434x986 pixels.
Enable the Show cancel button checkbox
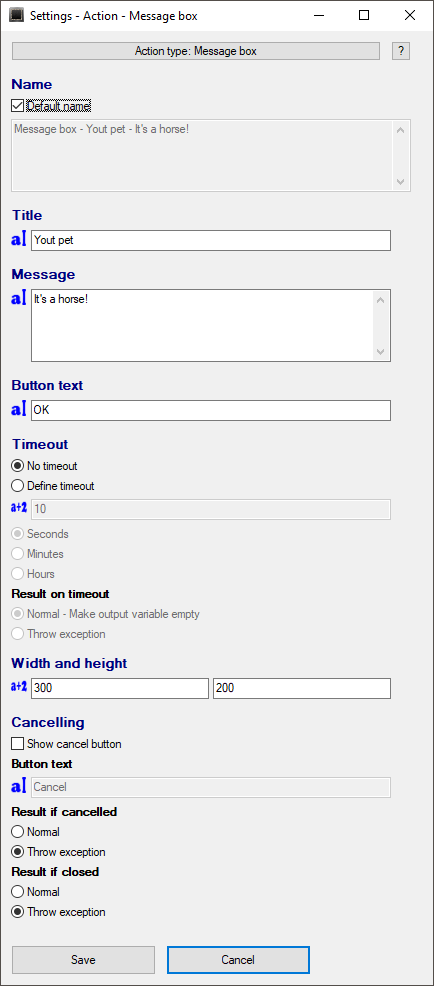click(x=18, y=744)
